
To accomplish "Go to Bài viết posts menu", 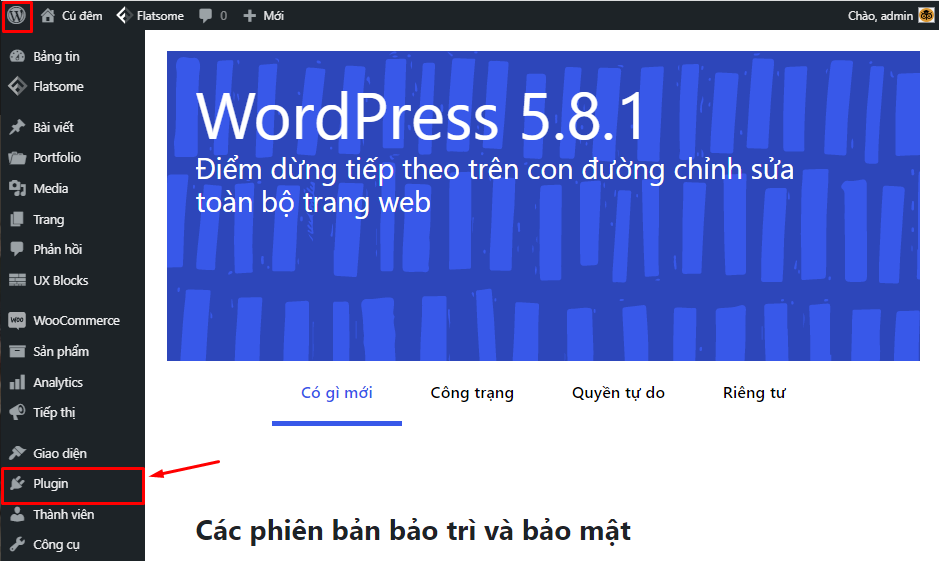I will point(53,127).
